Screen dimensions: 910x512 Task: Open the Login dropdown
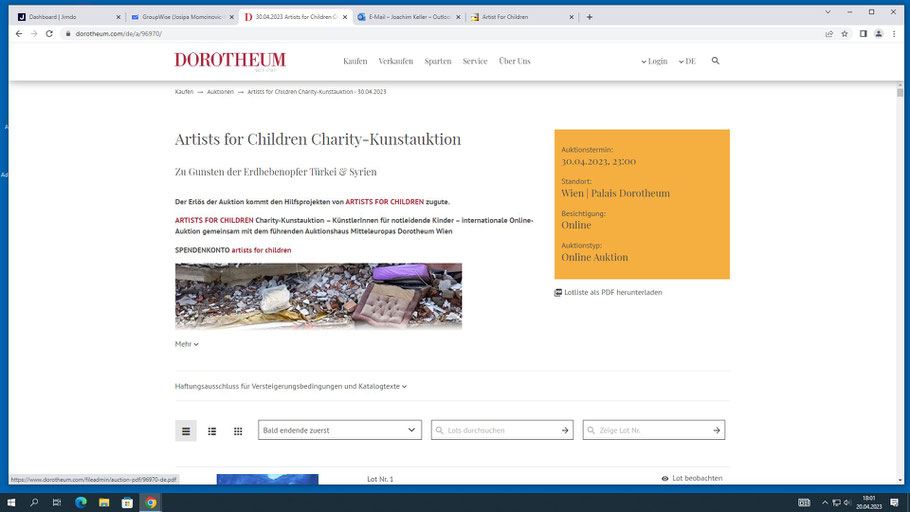pos(654,61)
